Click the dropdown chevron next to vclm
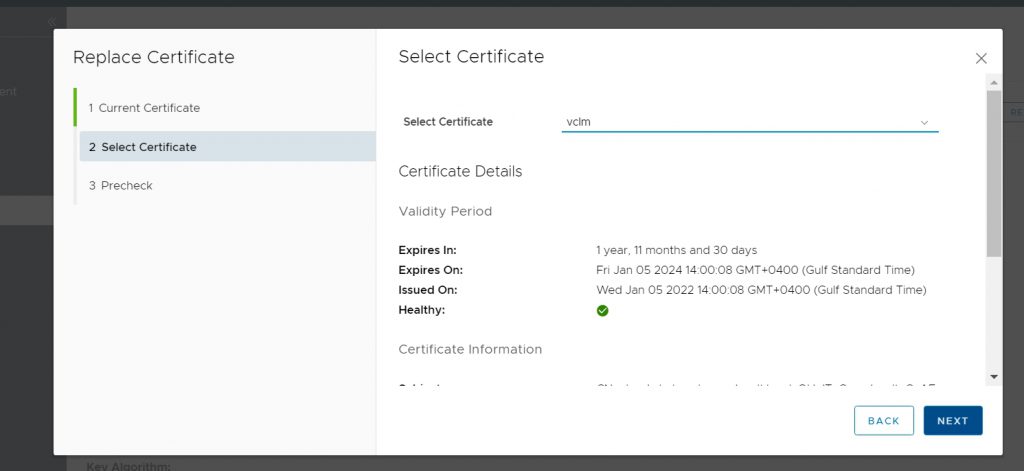The image size is (1024, 471). pyautogui.click(x=924, y=123)
